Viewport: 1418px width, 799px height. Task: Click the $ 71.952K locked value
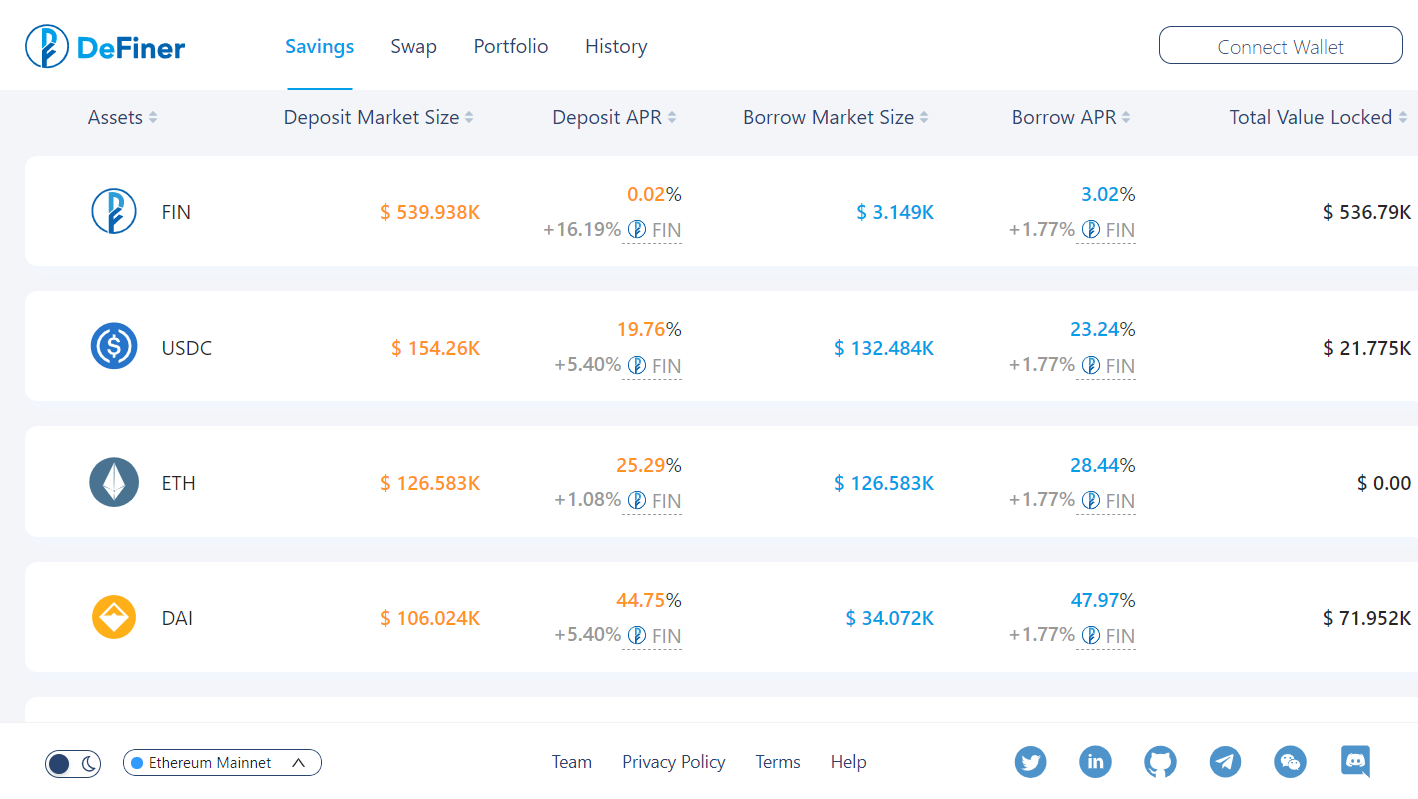click(x=1367, y=618)
